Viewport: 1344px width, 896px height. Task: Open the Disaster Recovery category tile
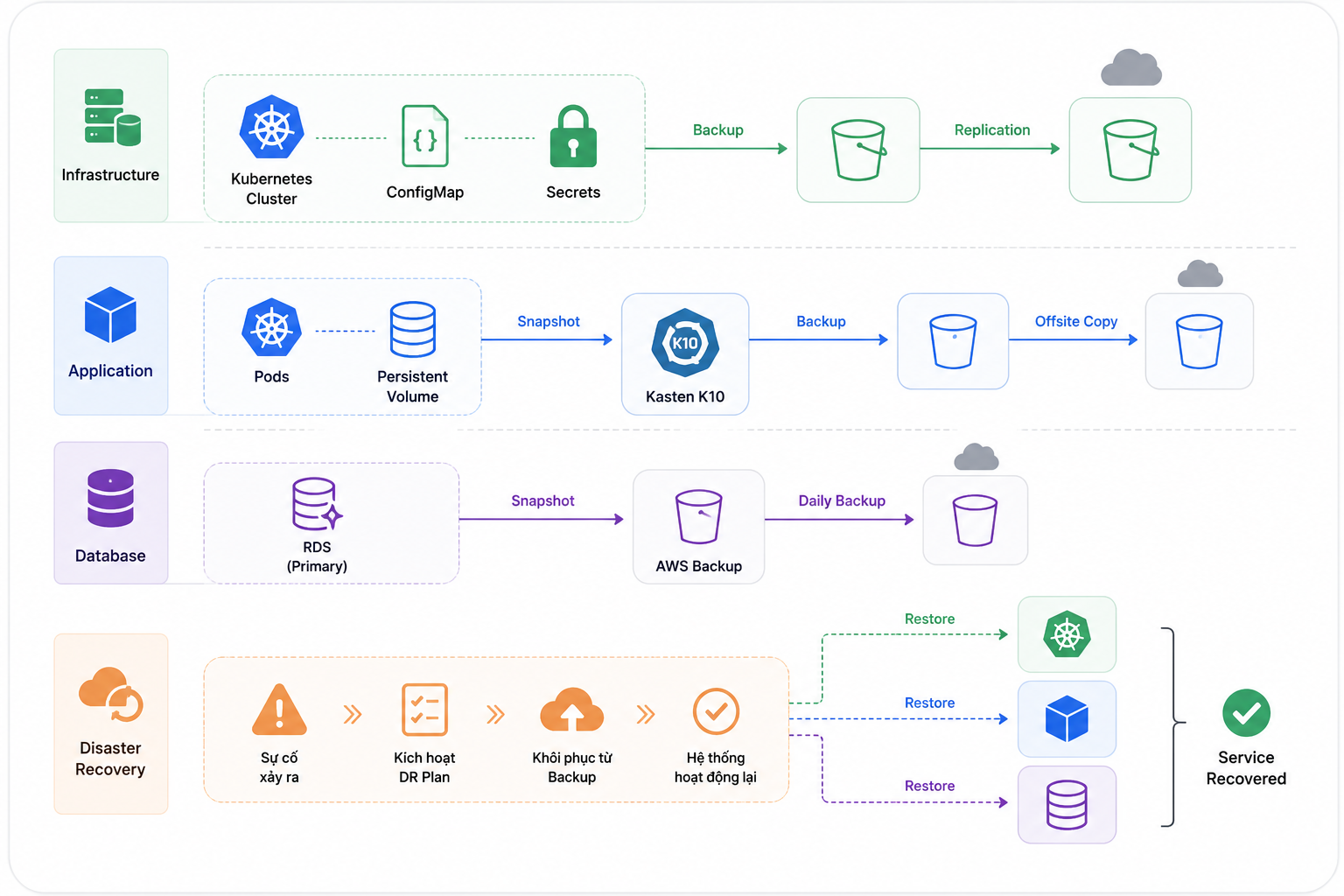tap(111, 724)
